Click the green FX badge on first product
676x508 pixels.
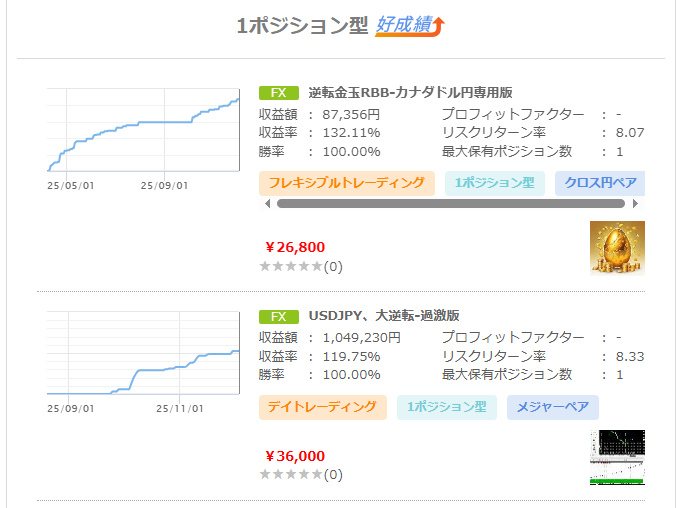pyautogui.click(x=278, y=93)
